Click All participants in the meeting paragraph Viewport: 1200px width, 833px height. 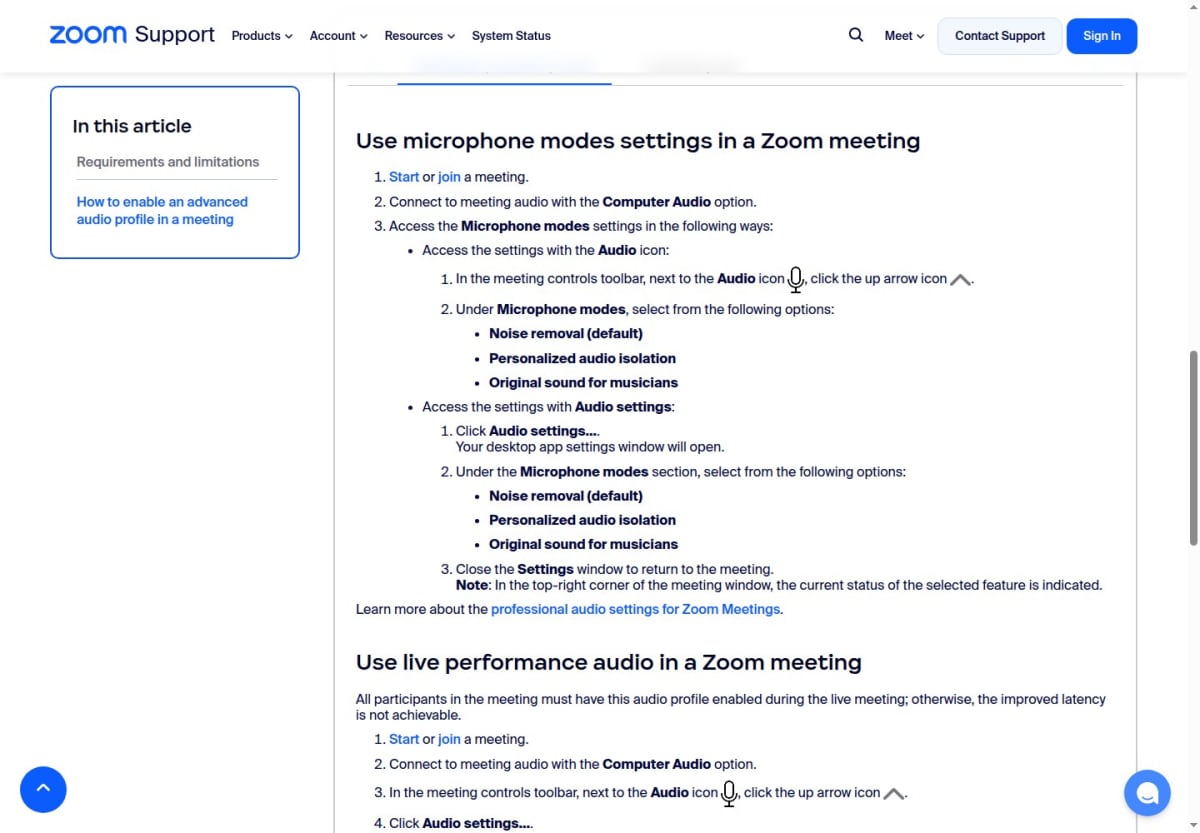click(x=731, y=707)
